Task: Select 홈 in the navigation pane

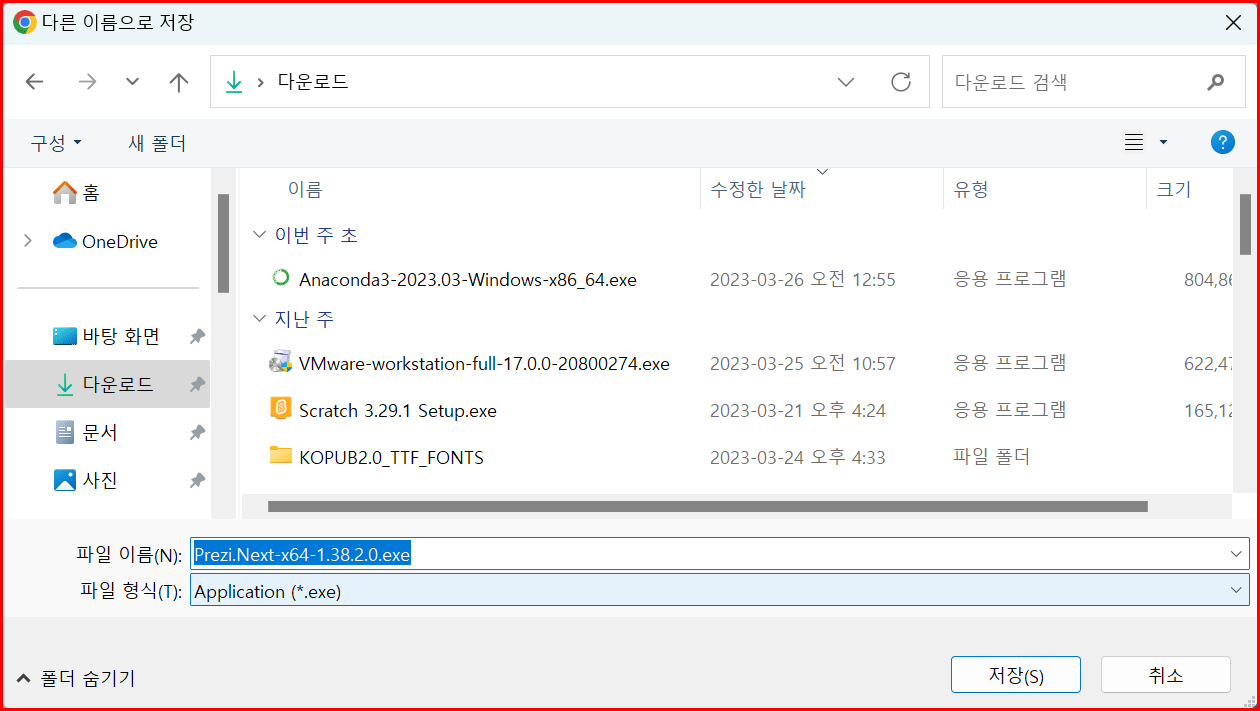Action: [78, 192]
